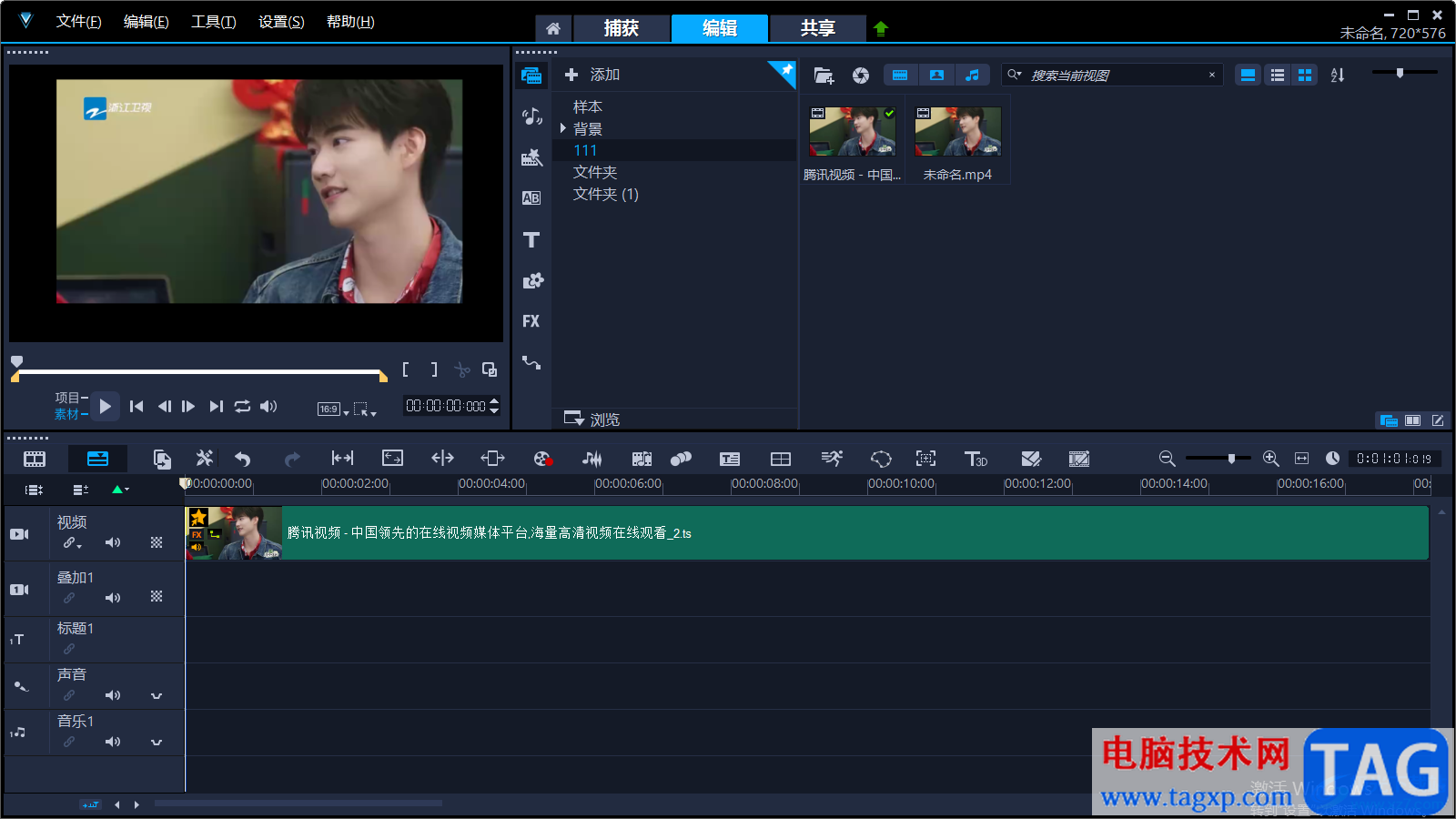Toggle repeat playback button
Viewport: 1456px width, 819px height.
[242, 407]
